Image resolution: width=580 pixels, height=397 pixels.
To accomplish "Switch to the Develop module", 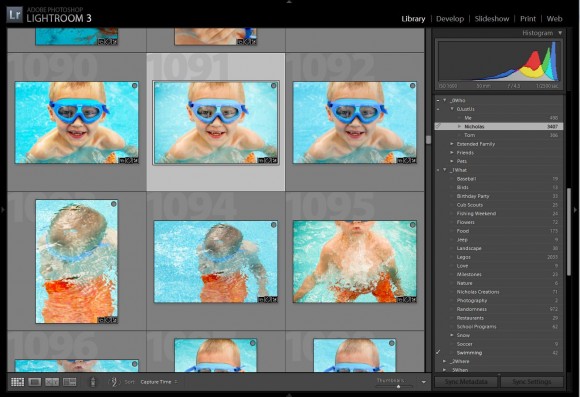I will (450, 18).
